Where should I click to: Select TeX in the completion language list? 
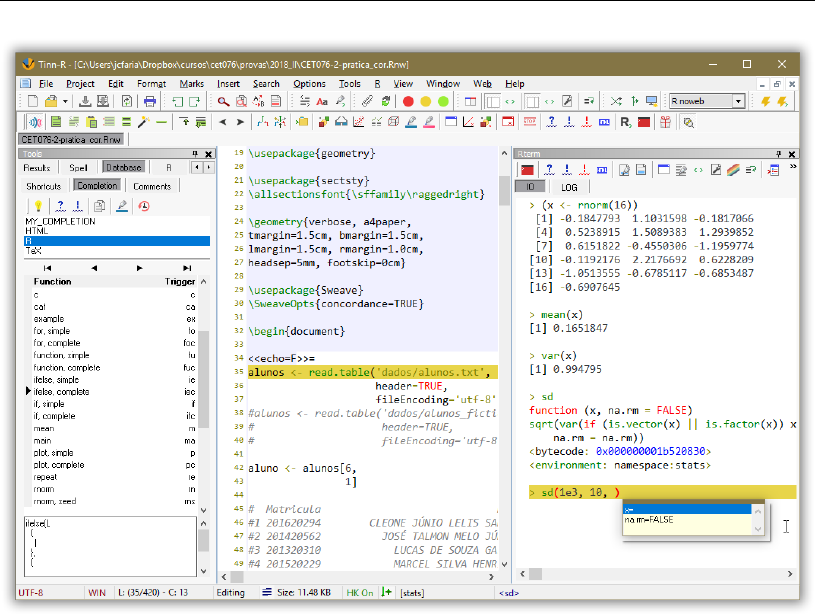(34, 250)
